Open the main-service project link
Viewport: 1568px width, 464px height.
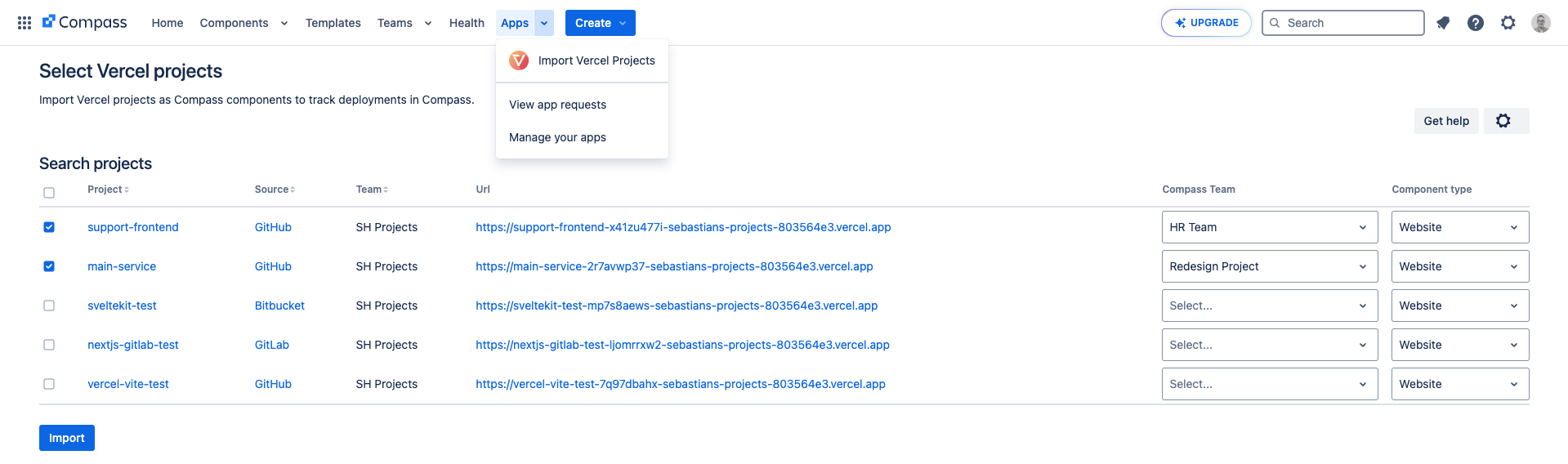click(x=122, y=266)
